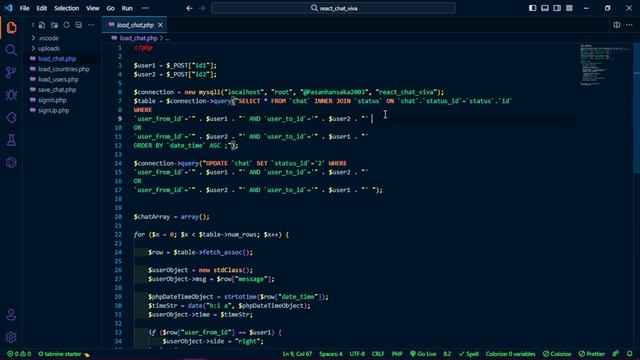Image resolution: width=640 pixels, height=360 pixels.
Task: Open the Extensions view in activity bar
Action: 11,118
